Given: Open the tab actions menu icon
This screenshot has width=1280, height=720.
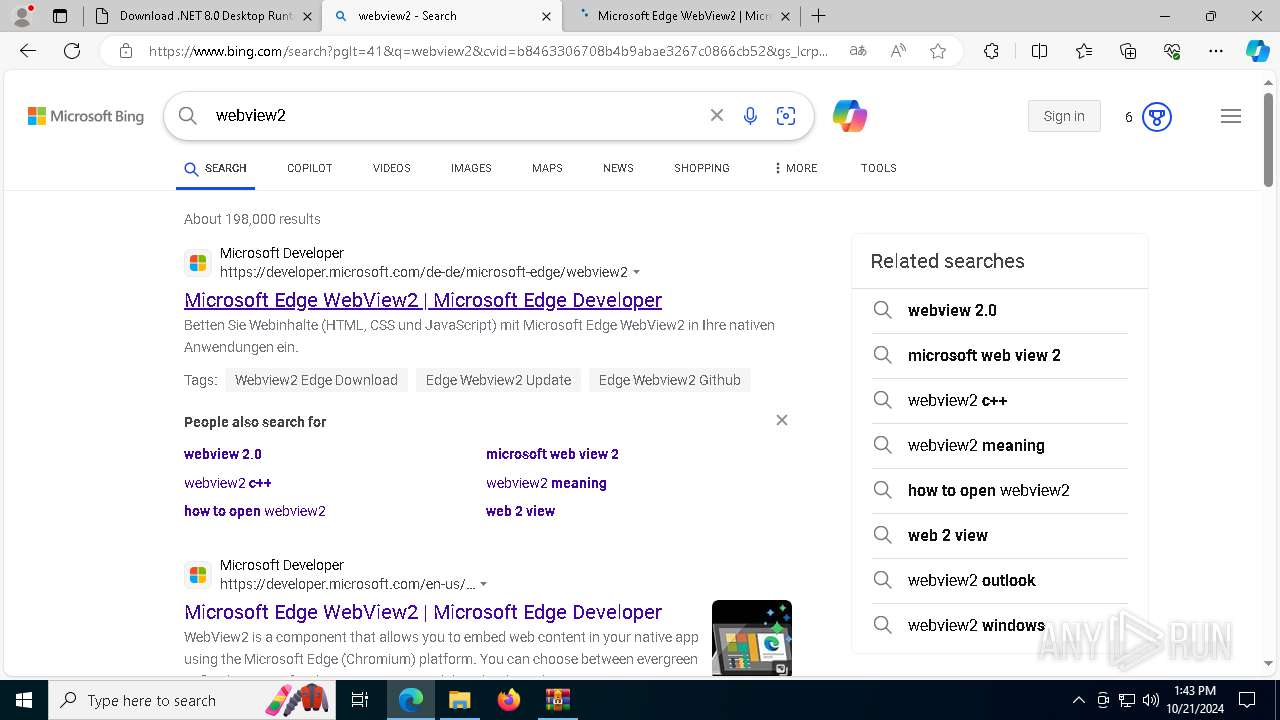Looking at the screenshot, I should (60, 16).
